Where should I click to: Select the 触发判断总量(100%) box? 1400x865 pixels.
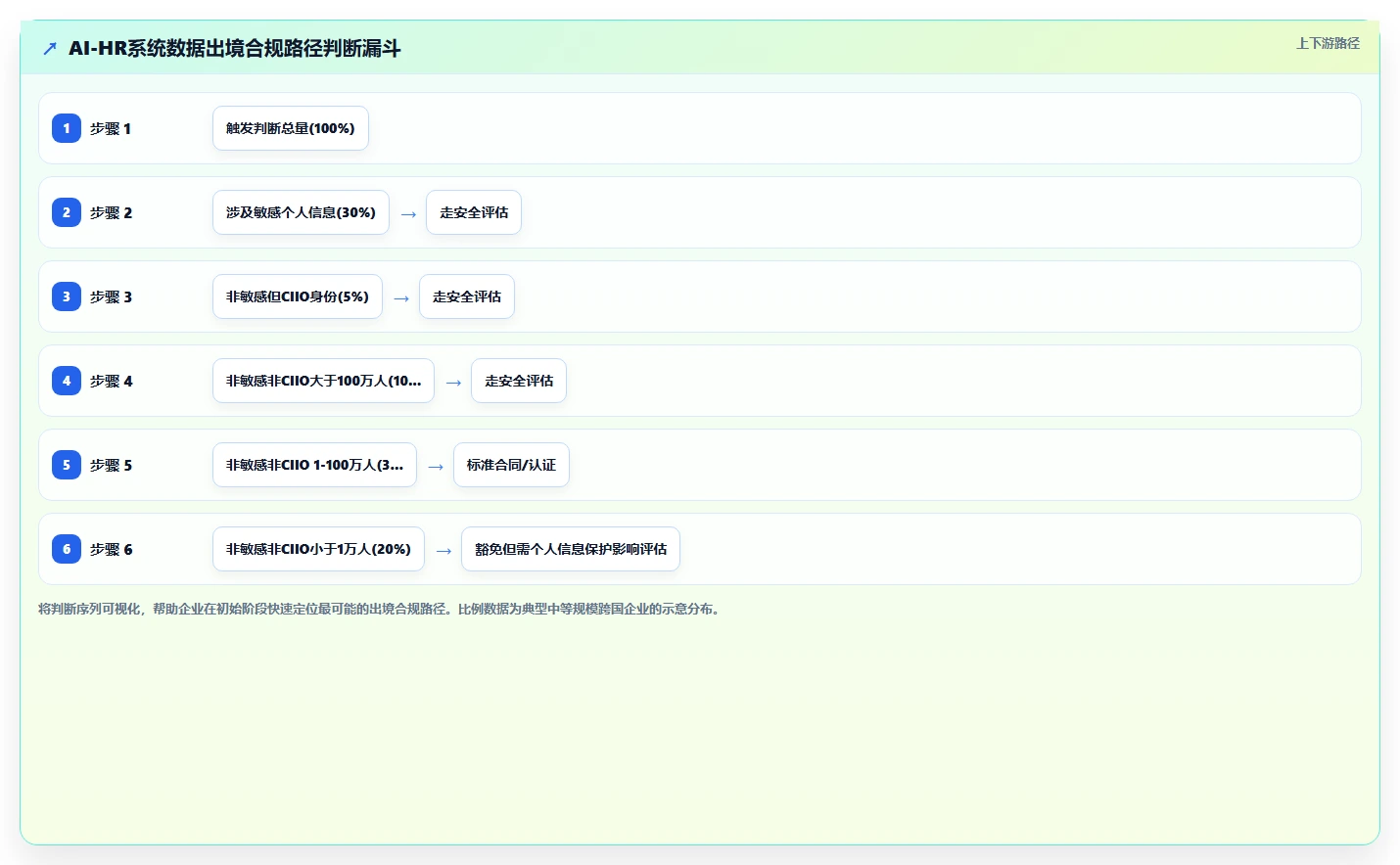click(291, 128)
